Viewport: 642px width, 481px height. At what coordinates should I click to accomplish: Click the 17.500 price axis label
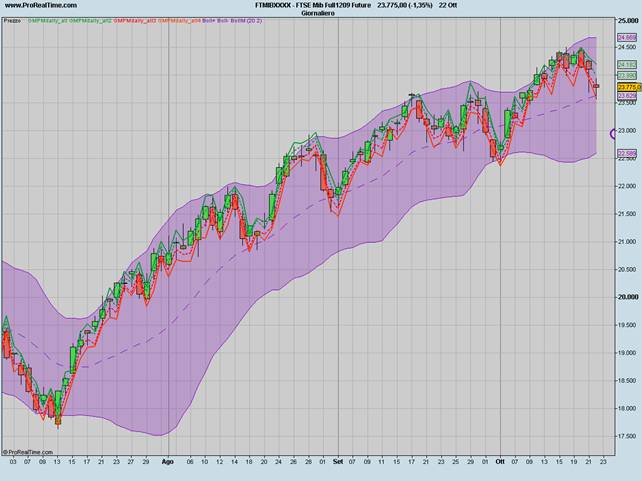[628, 436]
